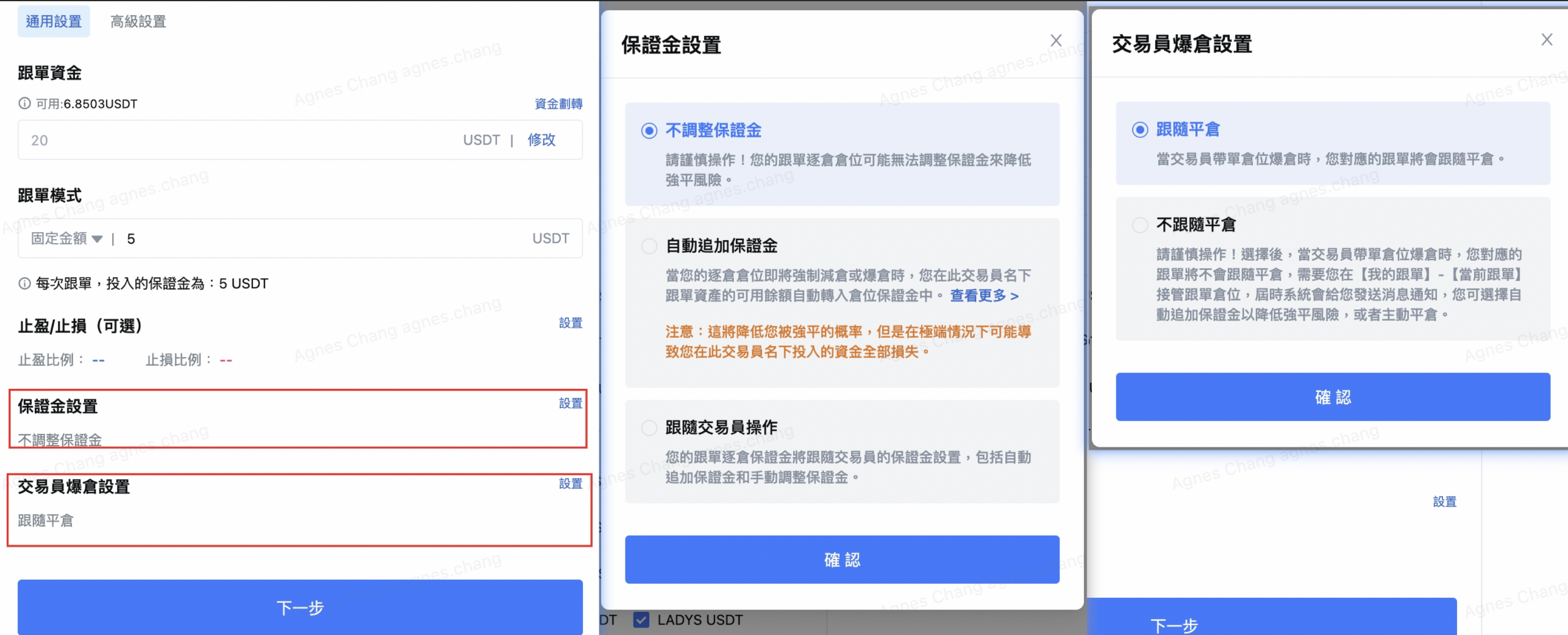Toggle the LADYS USDT checkbox

click(x=641, y=620)
